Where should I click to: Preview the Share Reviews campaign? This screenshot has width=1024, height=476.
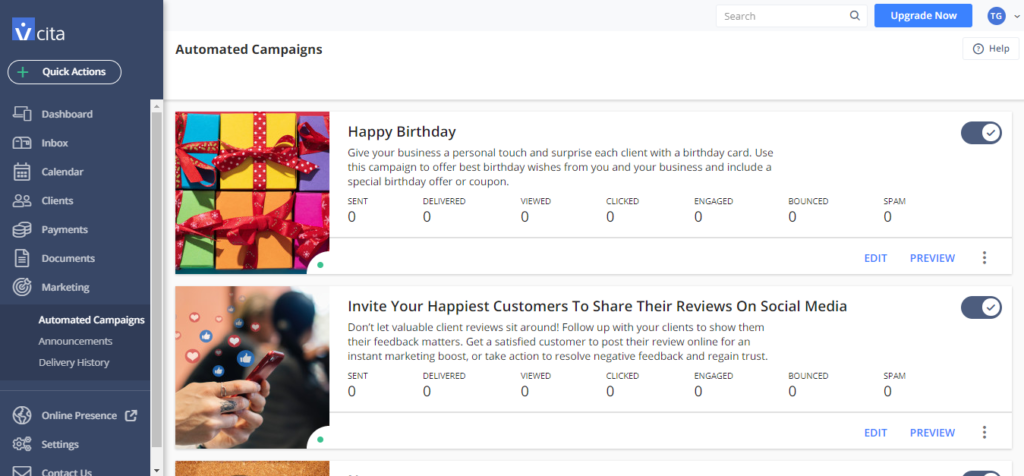[x=932, y=432]
